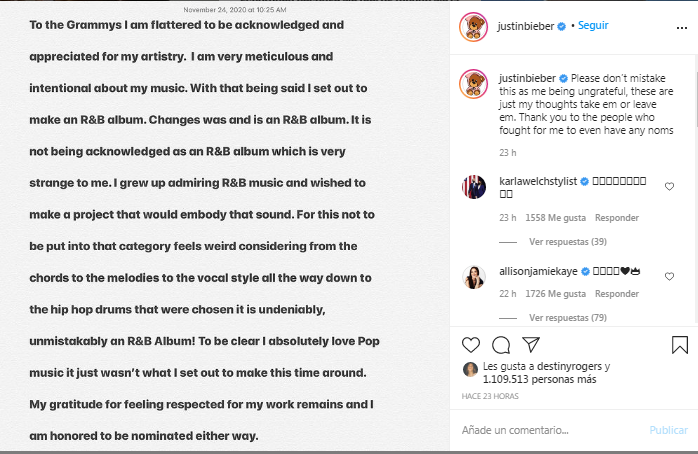Click Responder under karlawelchstylist's comment
Screen dimensions: 698x454
pyautogui.click(x=616, y=218)
